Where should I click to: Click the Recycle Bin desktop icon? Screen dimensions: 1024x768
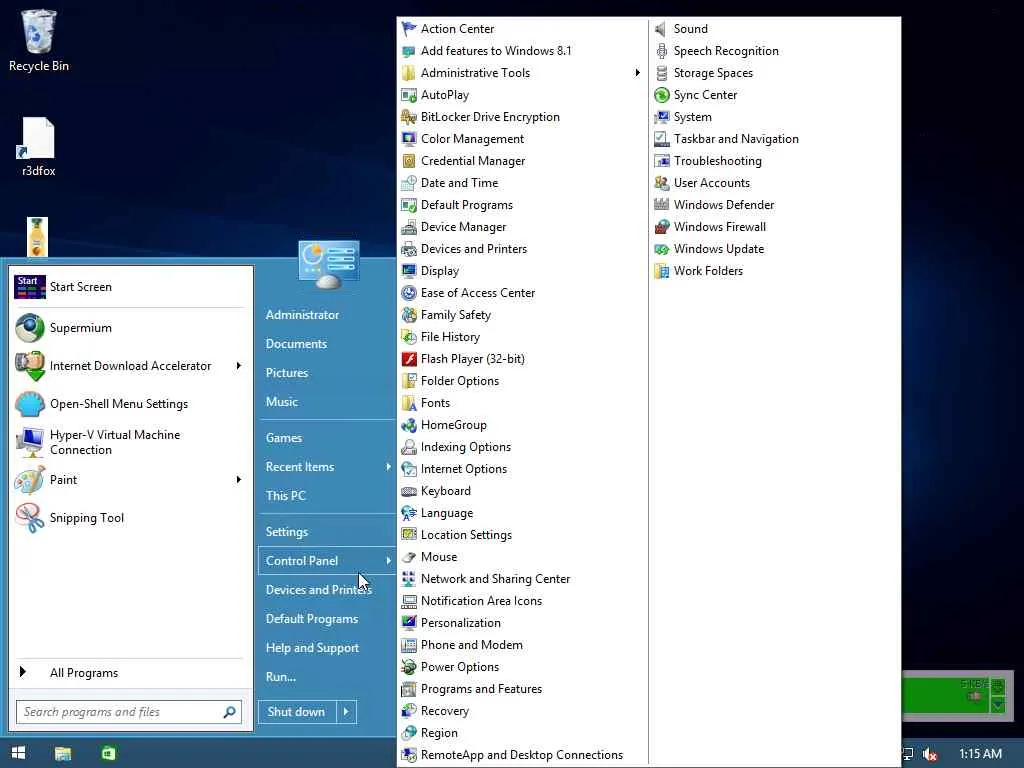pos(39,40)
